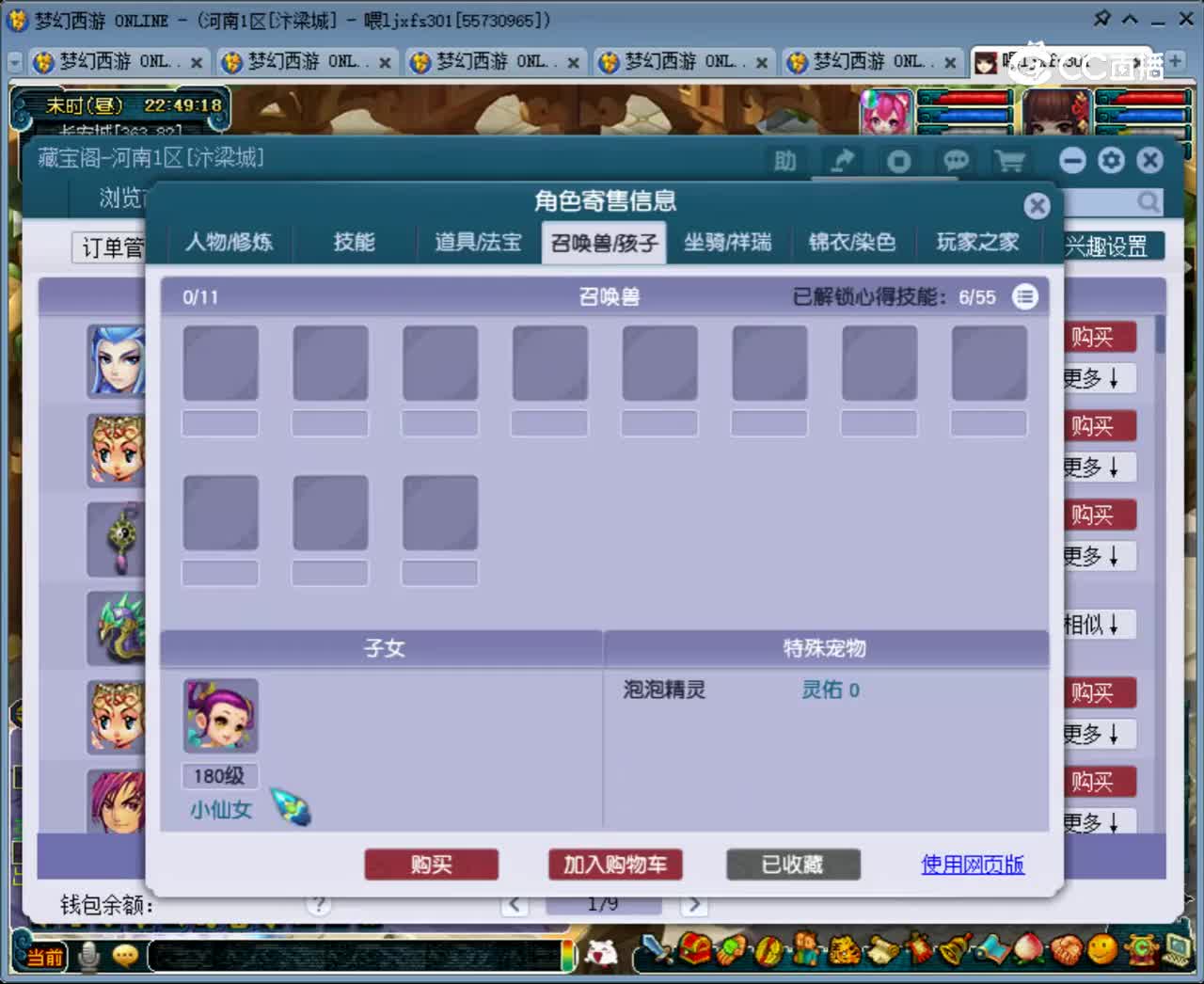This screenshot has height=984, width=1204.
Task: Click the pin icon in the title bar
Action: (x=1101, y=19)
